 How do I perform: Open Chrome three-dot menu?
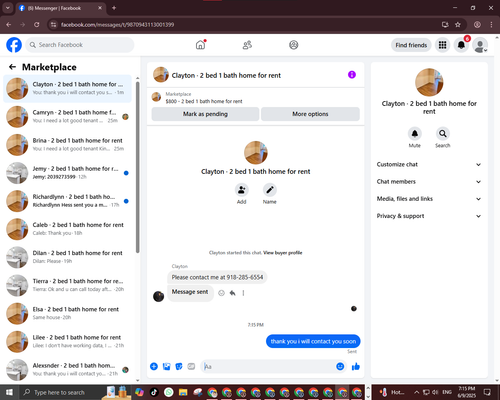pos(491,25)
